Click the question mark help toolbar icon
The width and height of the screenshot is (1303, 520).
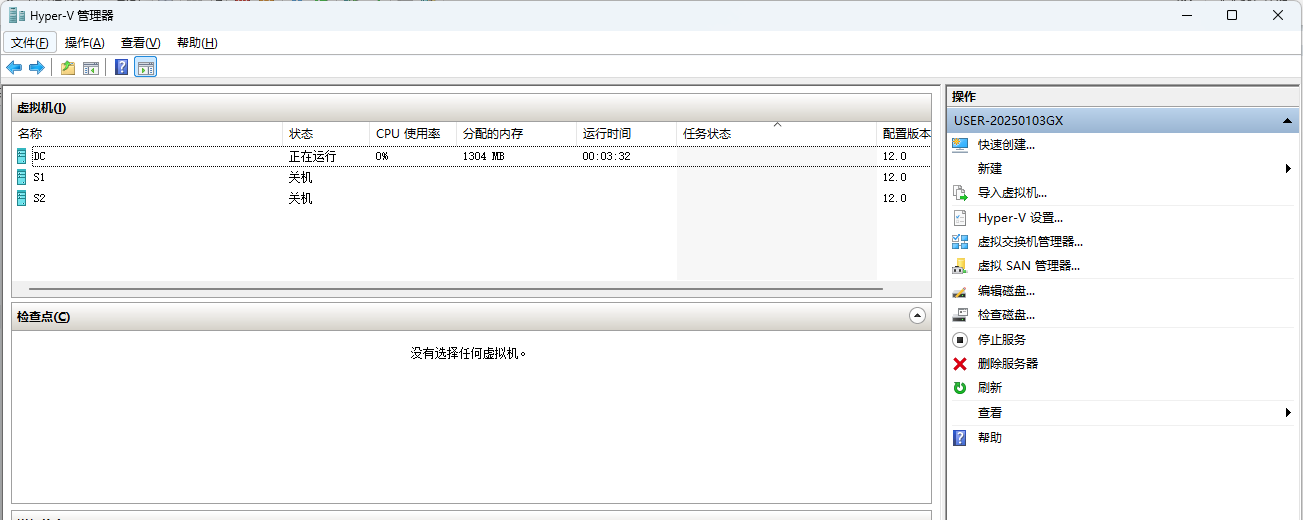[x=122, y=67]
